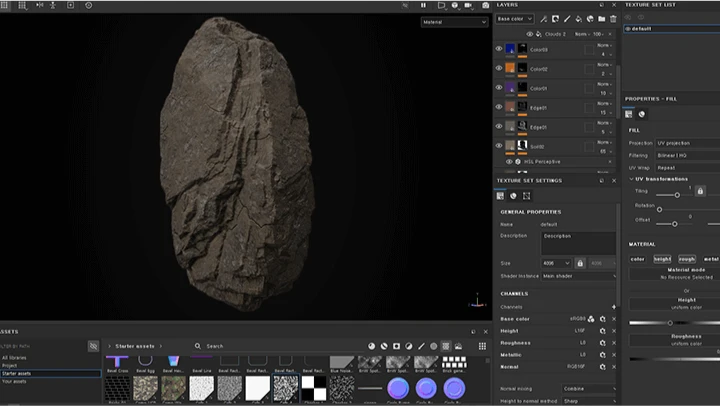
Task: Hide the Color02 layer
Action: [x=499, y=68]
